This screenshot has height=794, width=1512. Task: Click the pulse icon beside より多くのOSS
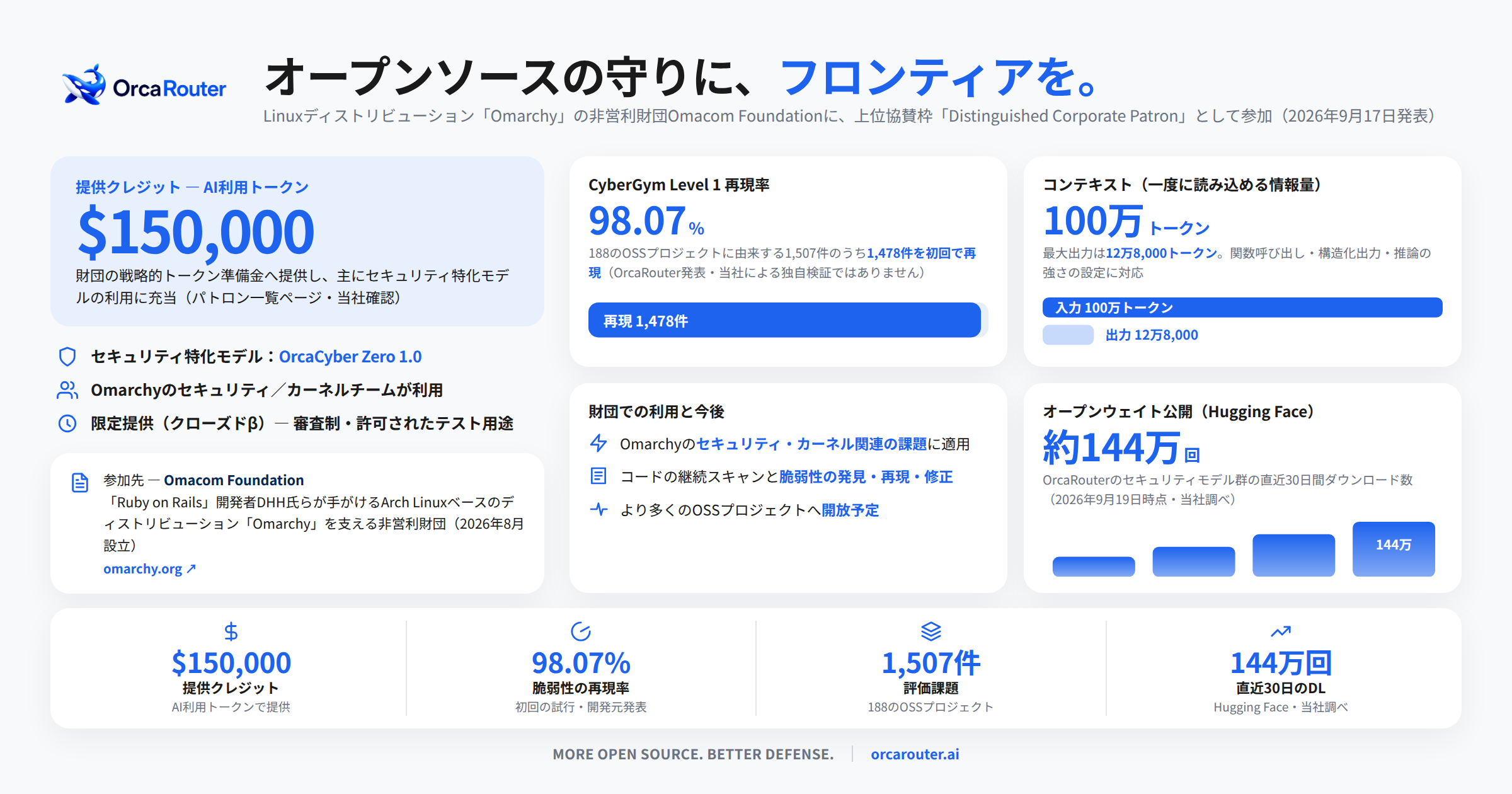598,509
